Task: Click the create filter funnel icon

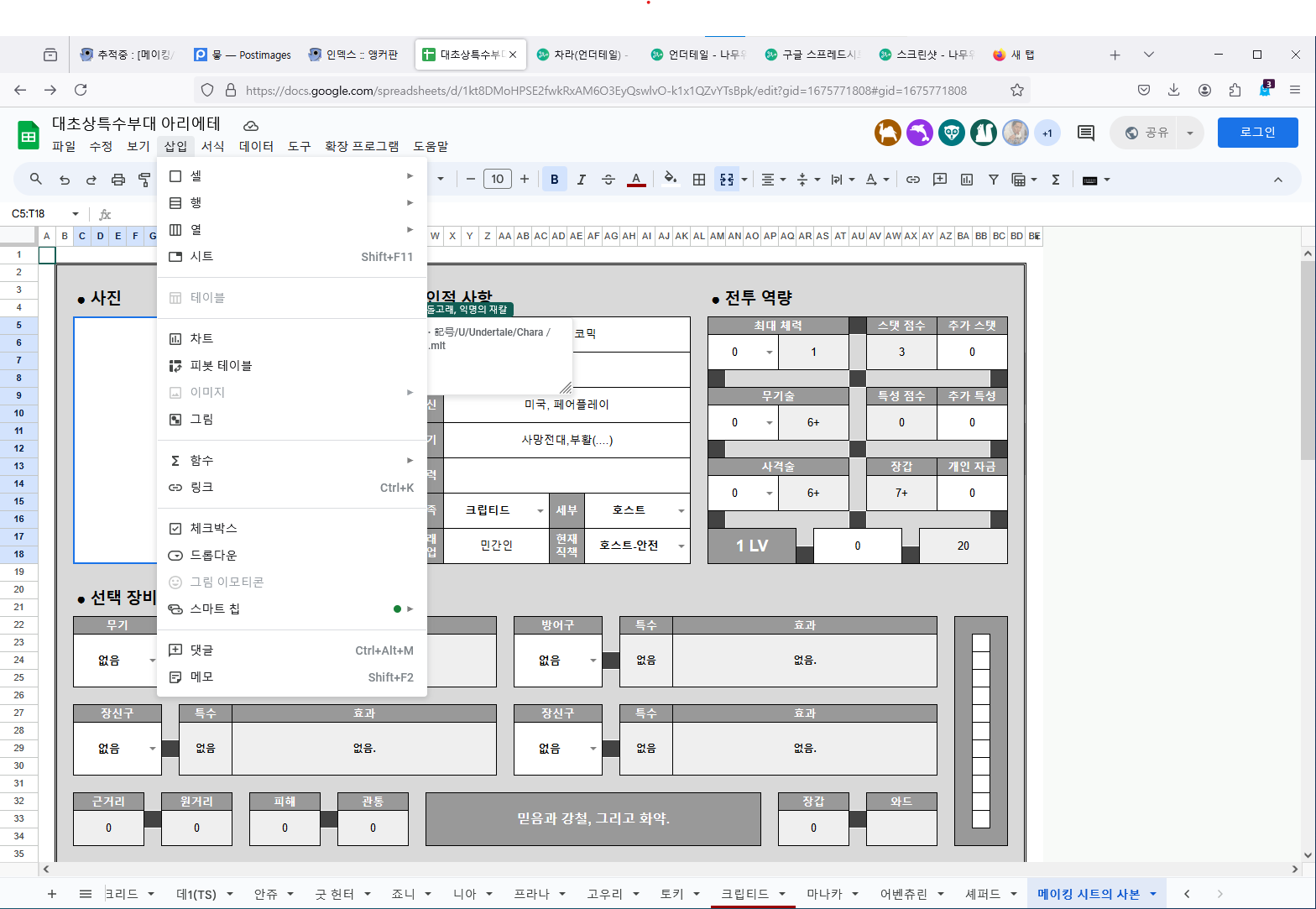Action: [994, 180]
